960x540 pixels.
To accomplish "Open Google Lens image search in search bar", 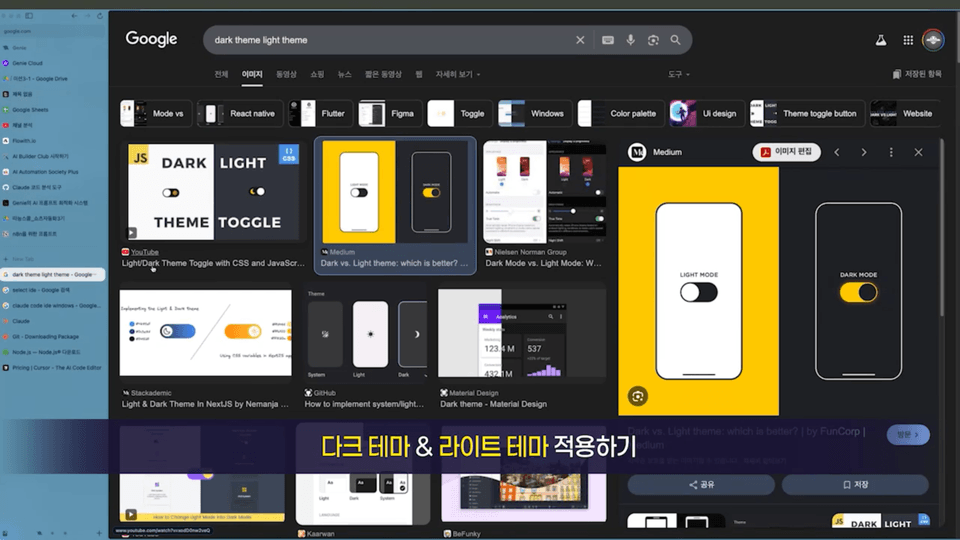I will (653, 40).
